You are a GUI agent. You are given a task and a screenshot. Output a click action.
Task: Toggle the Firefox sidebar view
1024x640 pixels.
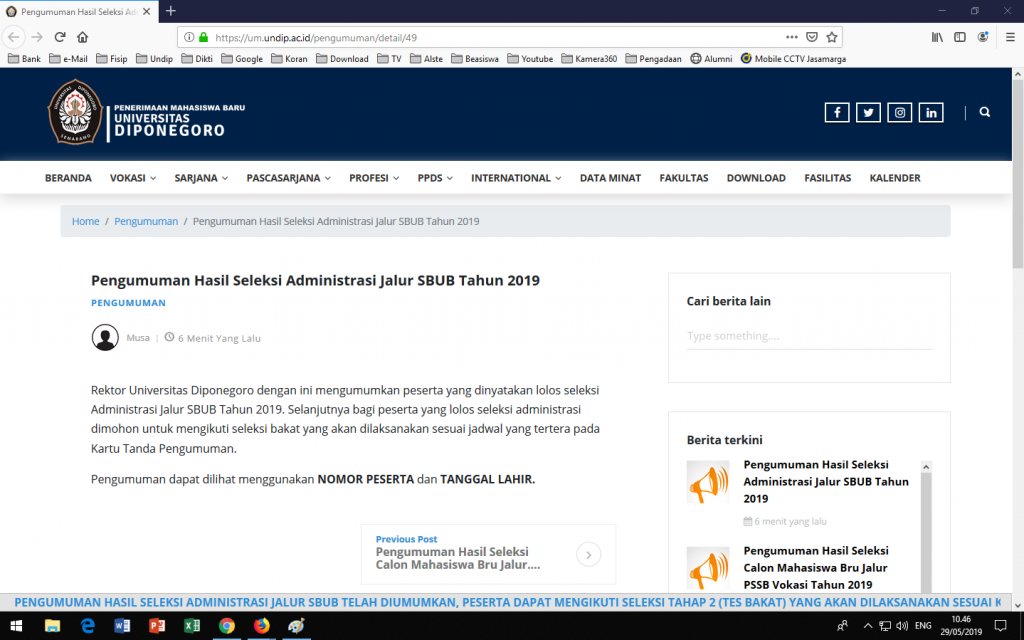pos(959,36)
